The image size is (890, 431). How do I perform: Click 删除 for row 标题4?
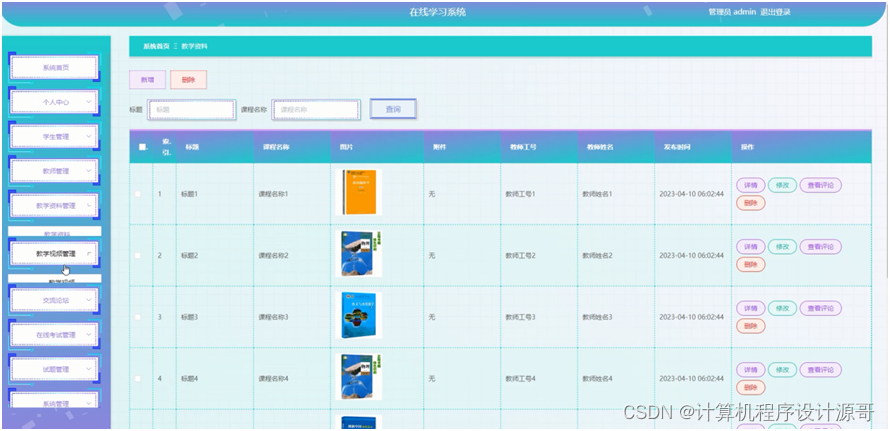[x=750, y=387]
